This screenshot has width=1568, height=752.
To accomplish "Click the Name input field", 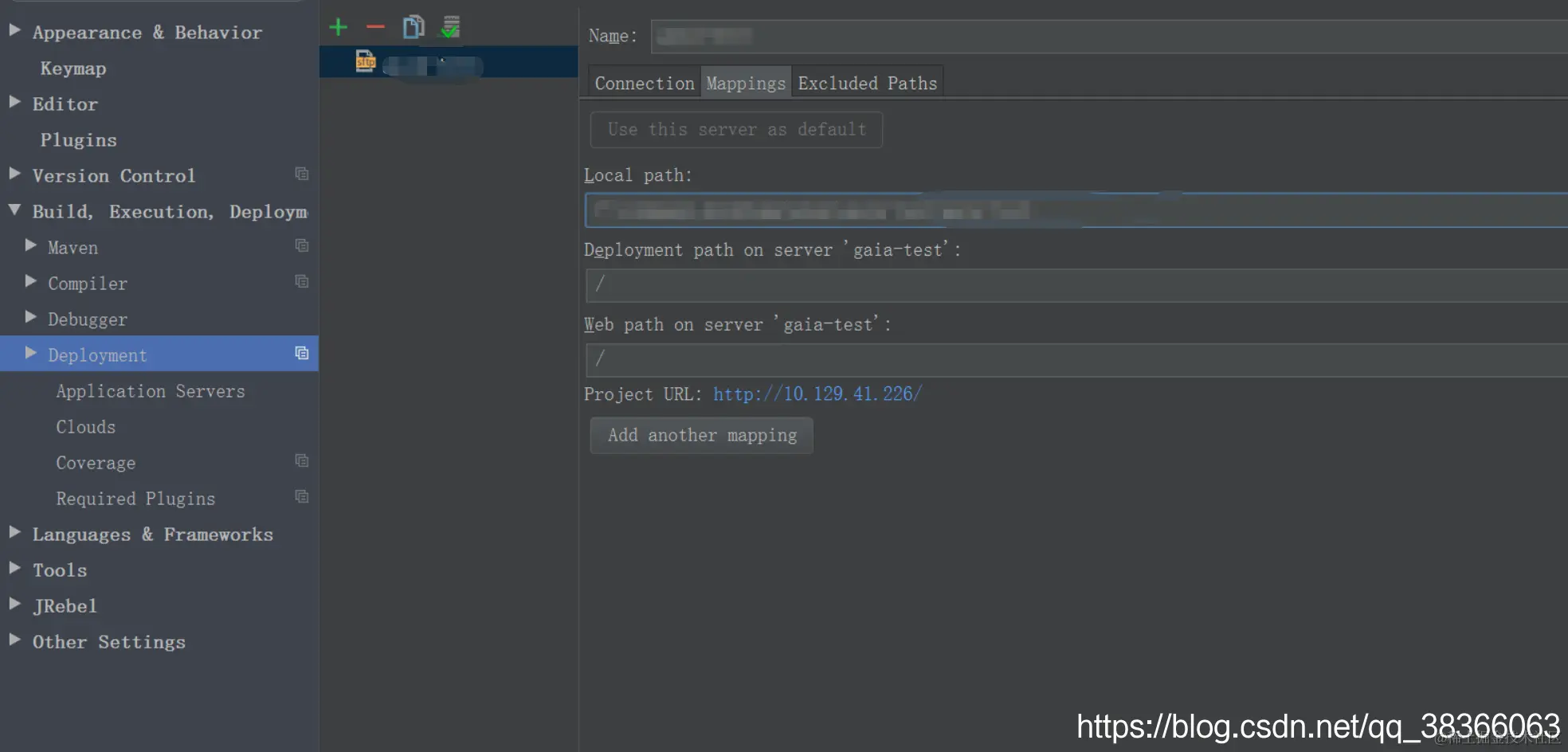I will pos(1109,37).
